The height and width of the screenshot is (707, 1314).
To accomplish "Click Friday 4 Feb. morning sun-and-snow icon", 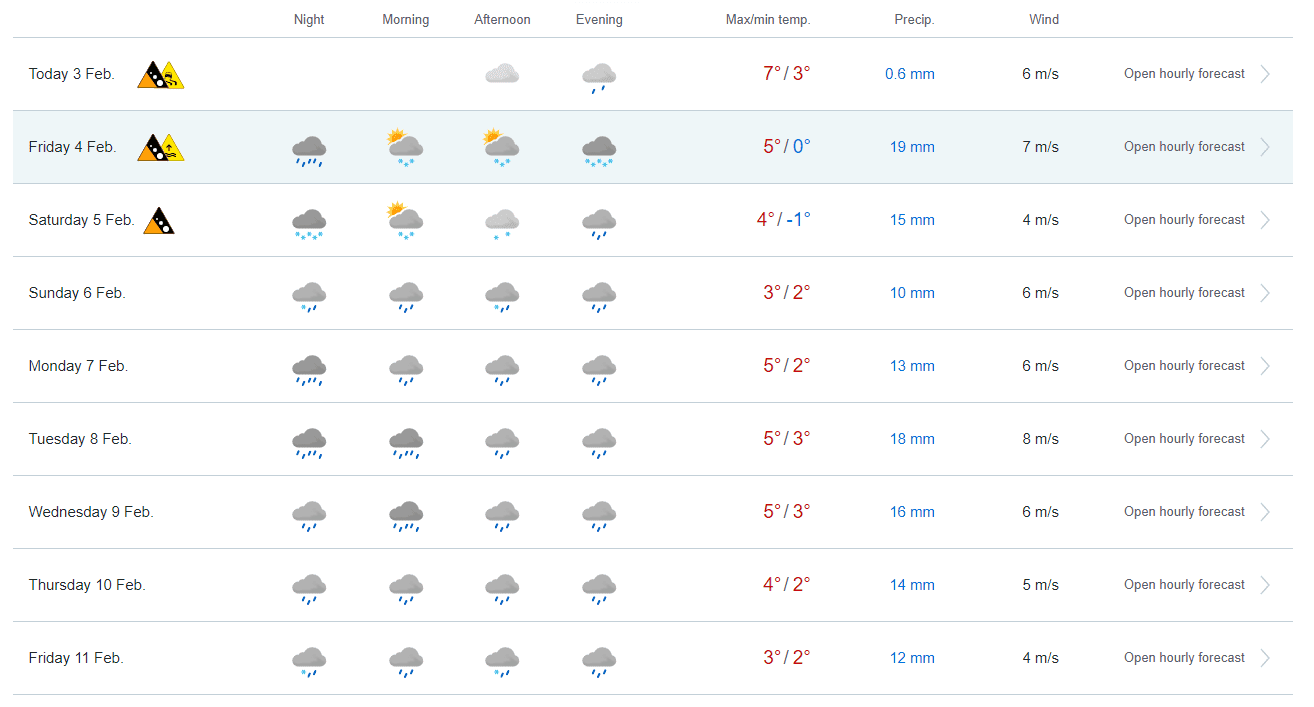I will pos(405,147).
